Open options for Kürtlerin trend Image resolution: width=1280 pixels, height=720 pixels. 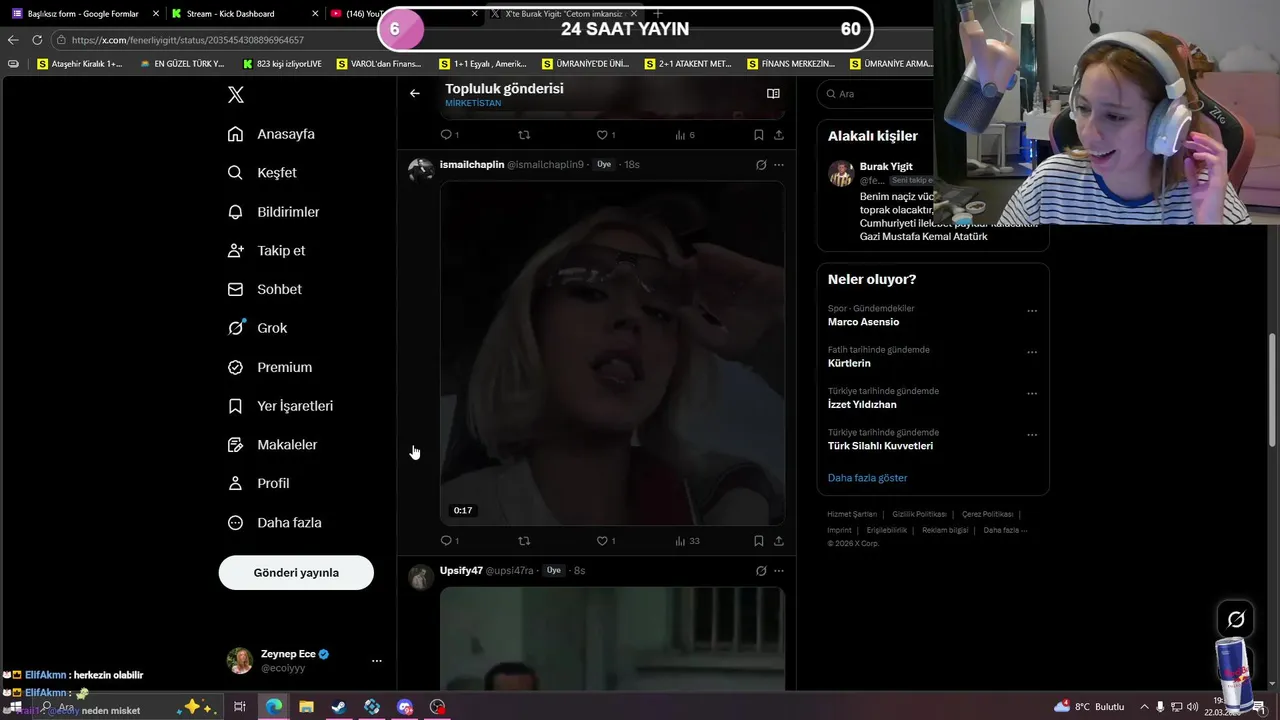[1032, 352]
